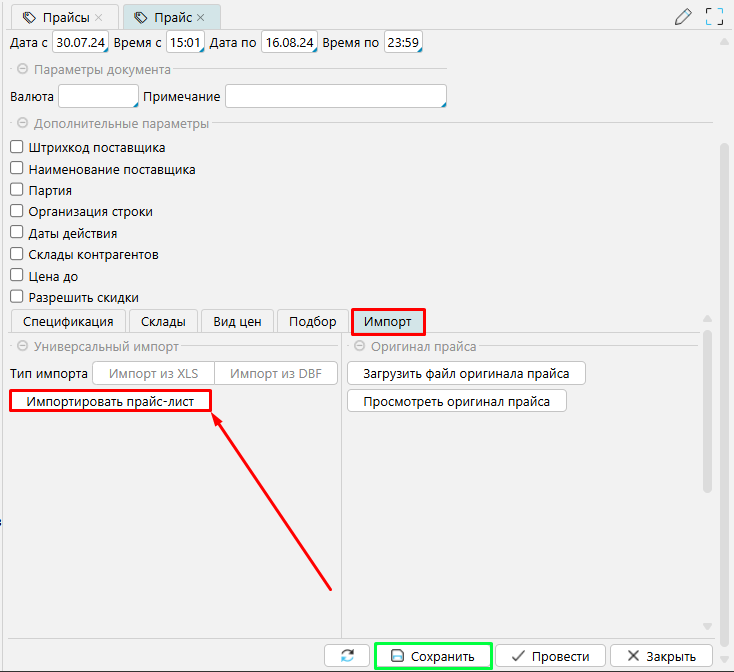Check the Партия option

16,190
